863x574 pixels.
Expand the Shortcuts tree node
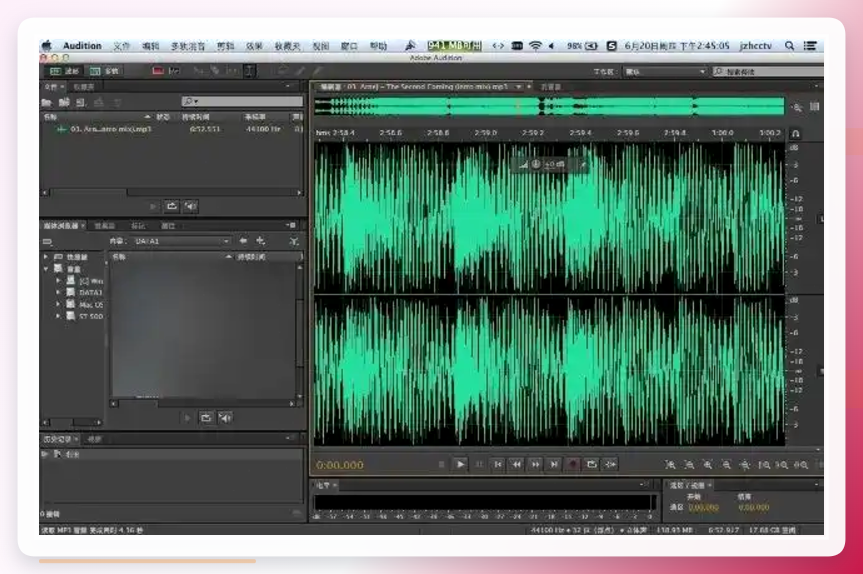coord(46,257)
